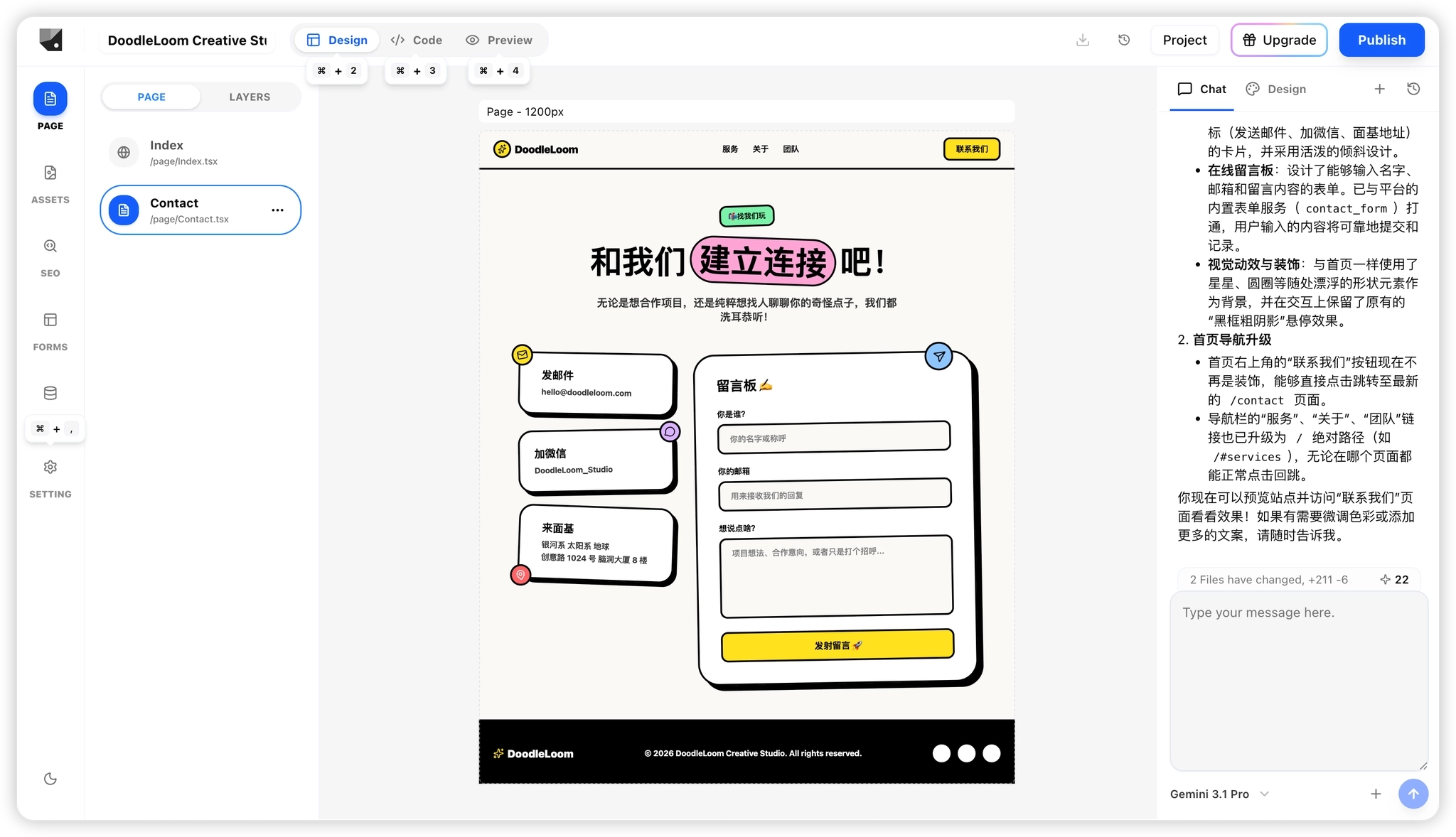Start new chat with plus icon
The width and height of the screenshot is (1456, 837).
click(1379, 89)
